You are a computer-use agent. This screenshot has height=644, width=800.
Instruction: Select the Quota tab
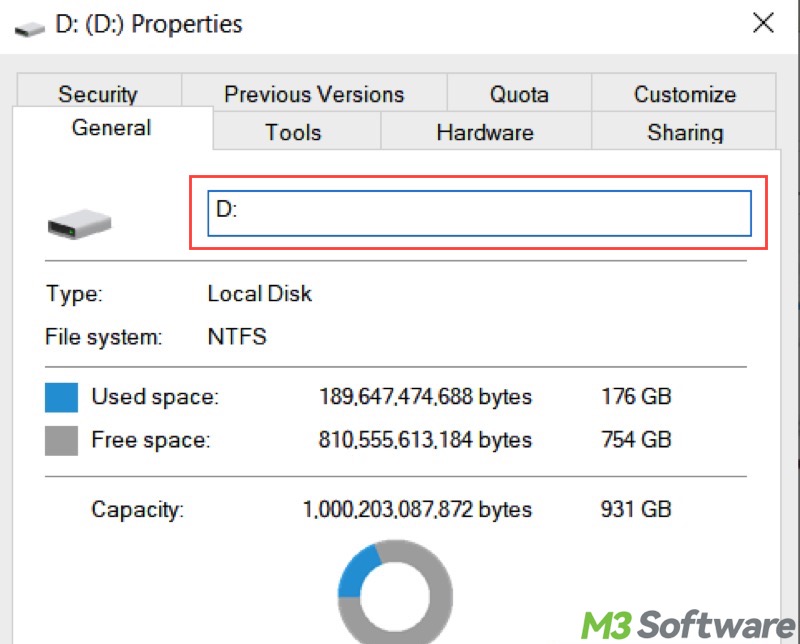(519, 95)
